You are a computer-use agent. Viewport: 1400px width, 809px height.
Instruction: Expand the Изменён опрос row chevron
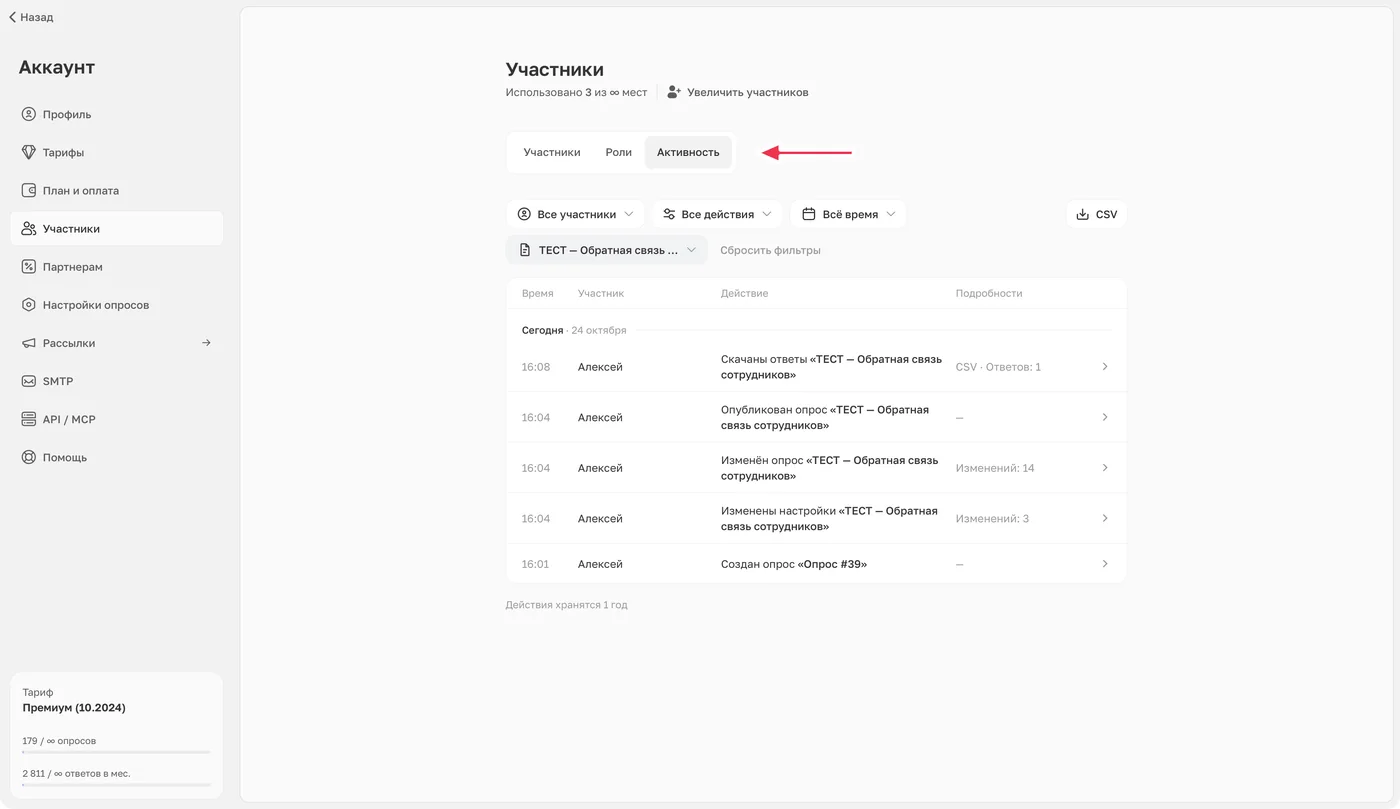tap(1105, 468)
